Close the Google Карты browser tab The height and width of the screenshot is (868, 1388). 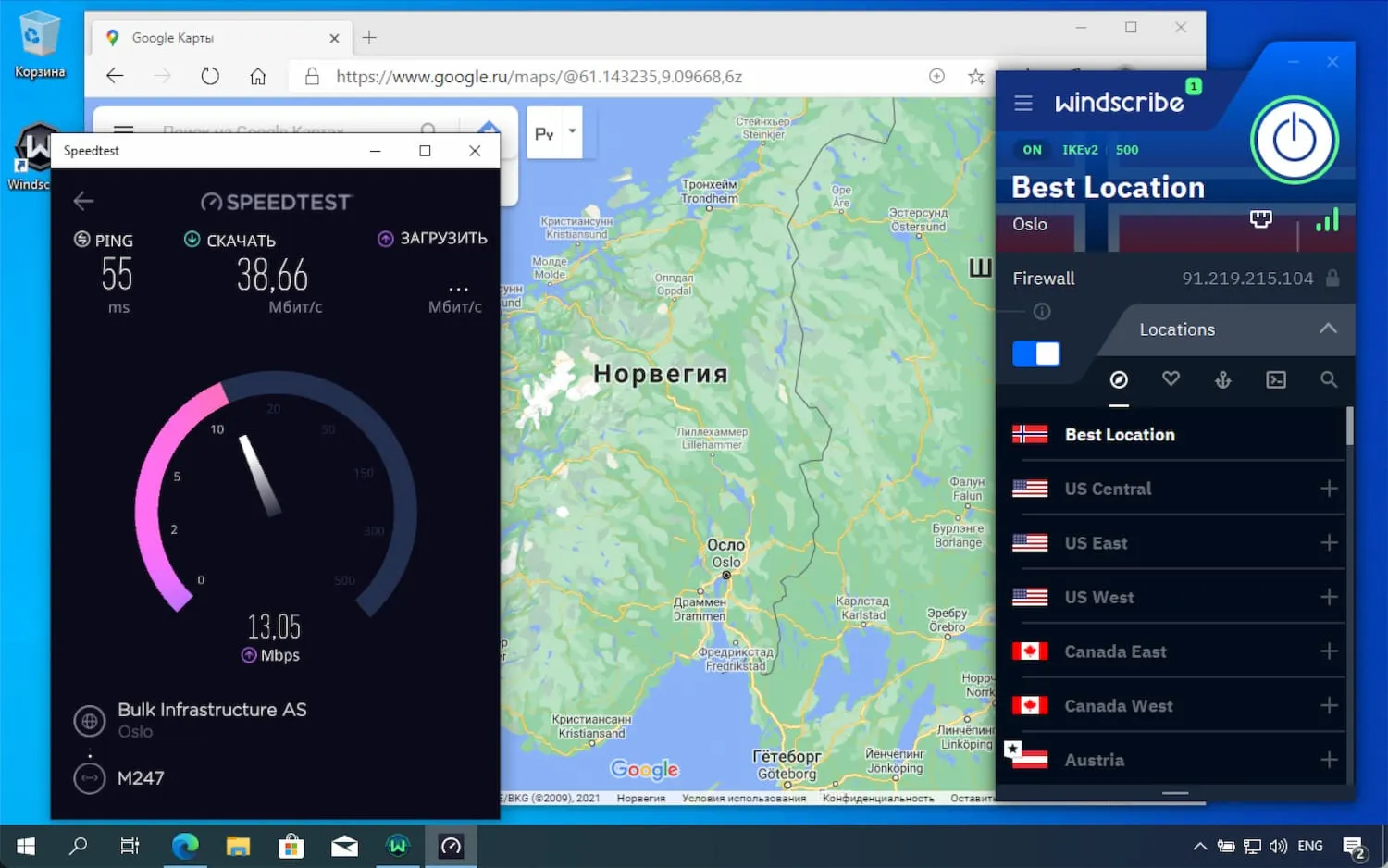pos(334,38)
